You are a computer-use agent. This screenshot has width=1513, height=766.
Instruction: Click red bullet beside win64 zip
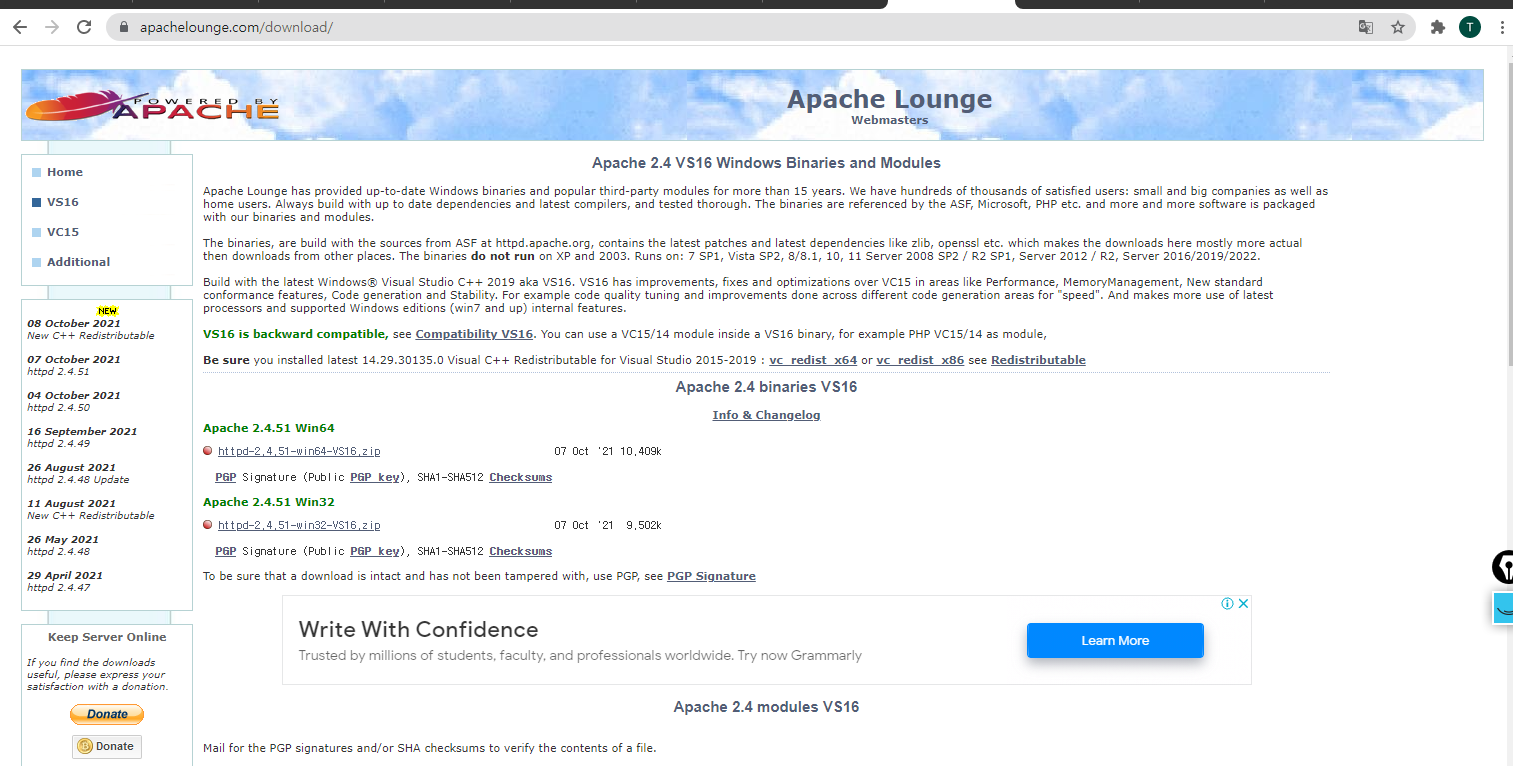point(208,451)
